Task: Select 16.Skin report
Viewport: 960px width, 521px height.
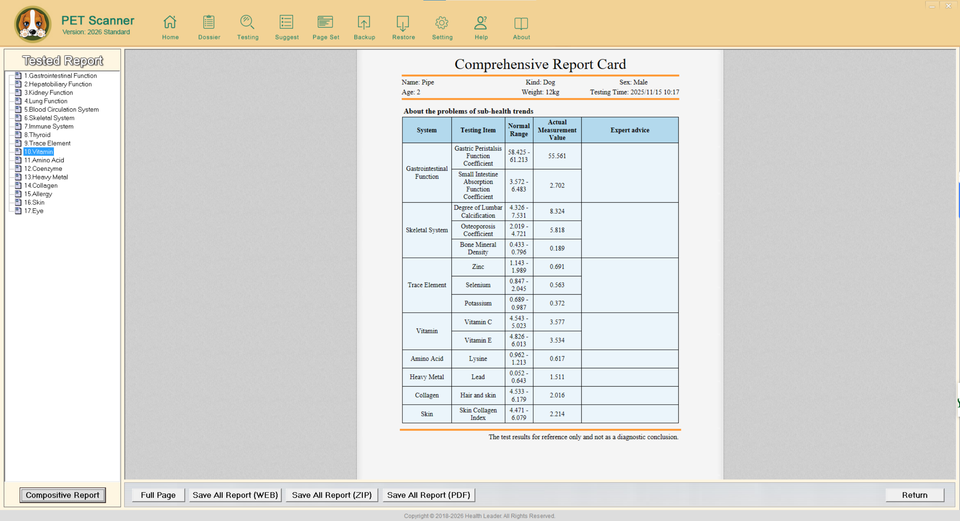Action: click(34, 203)
